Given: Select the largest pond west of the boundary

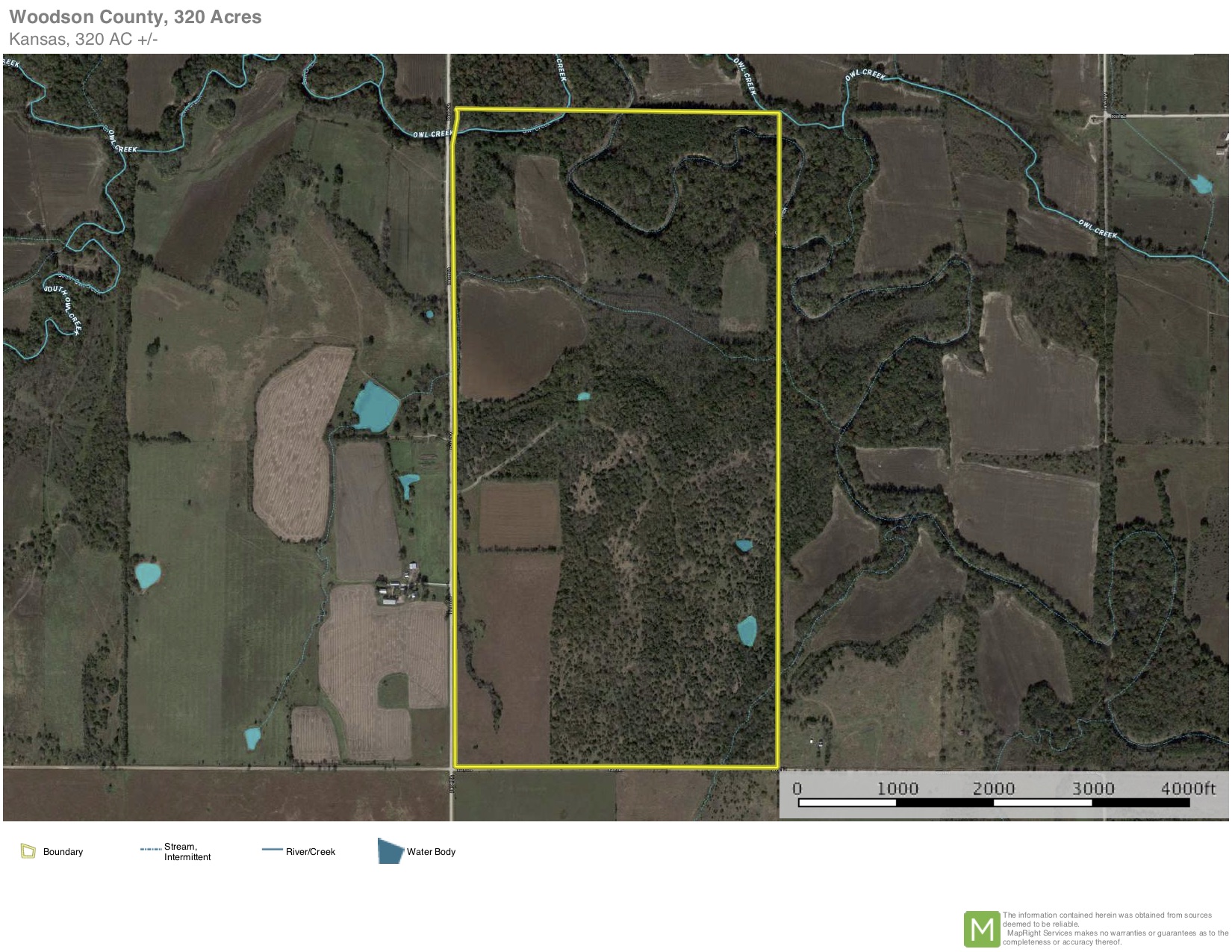Looking at the screenshot, I should click(376, 406).
